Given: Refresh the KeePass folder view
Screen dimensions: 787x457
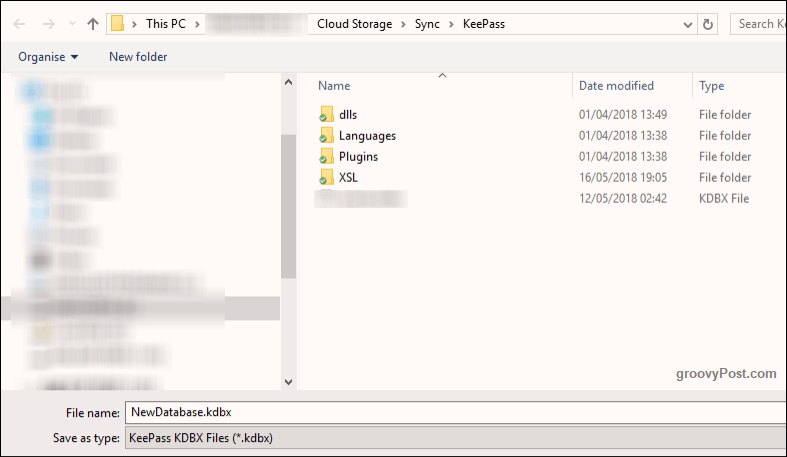Looking at the screenshot, I should 708,24.
